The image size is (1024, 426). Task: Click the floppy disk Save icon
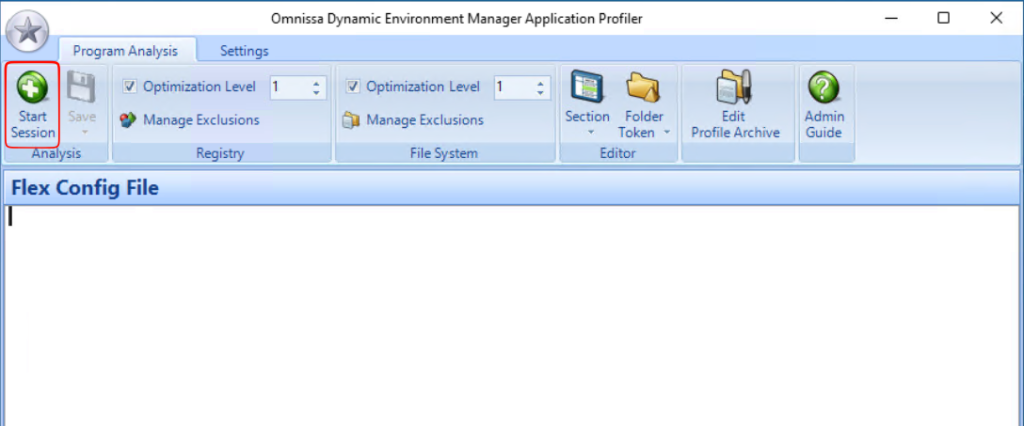[x=82, y=88]
